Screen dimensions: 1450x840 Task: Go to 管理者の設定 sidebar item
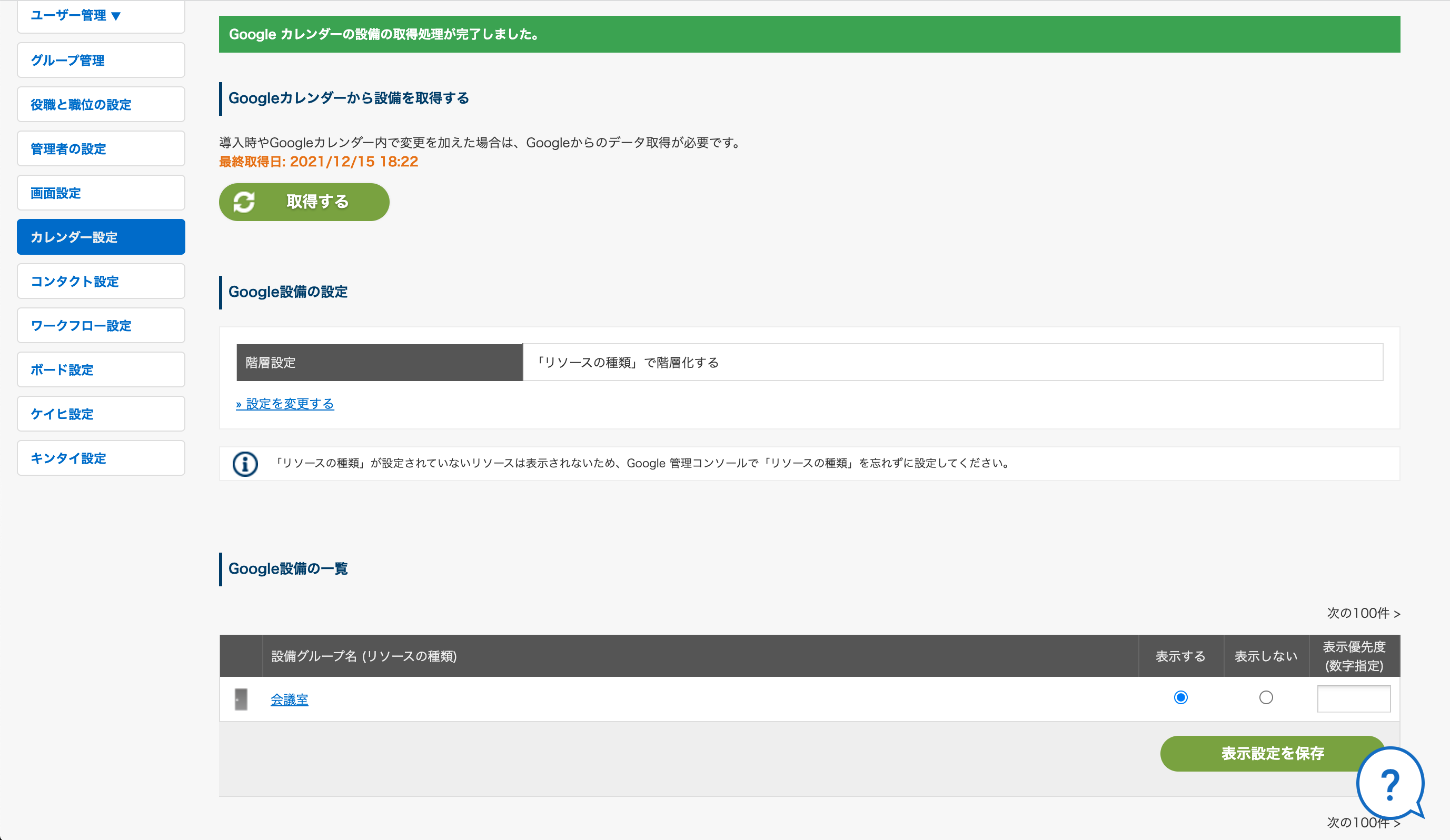click(x=101, y=148)
